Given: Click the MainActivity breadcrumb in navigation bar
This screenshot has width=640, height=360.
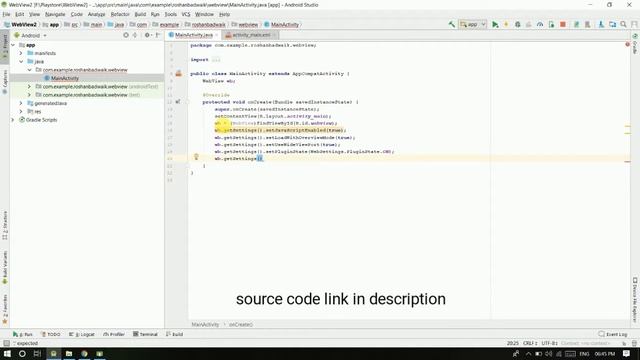Looking at the screenshot, I should pyautogui.click(x=281, y=24).
